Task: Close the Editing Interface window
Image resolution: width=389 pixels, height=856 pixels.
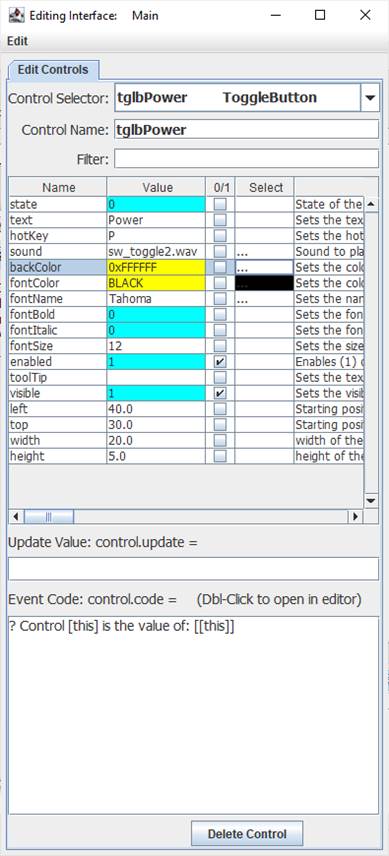Action: pyautogui.click(x=365, y=15)
